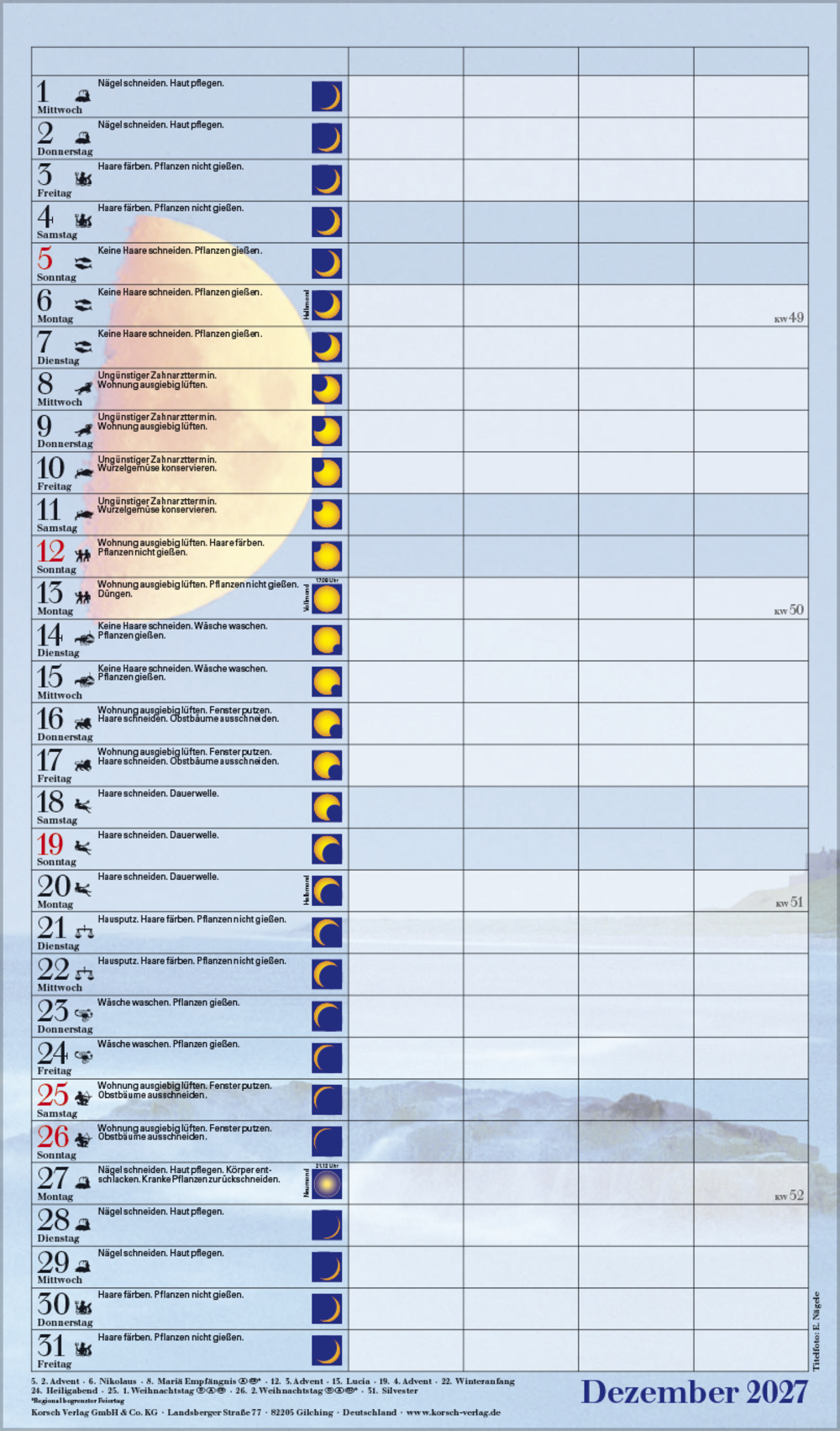This screenshot has width=840, height=1431.
Task: Select the half moon icon on day 6
Action: point(327,305)
